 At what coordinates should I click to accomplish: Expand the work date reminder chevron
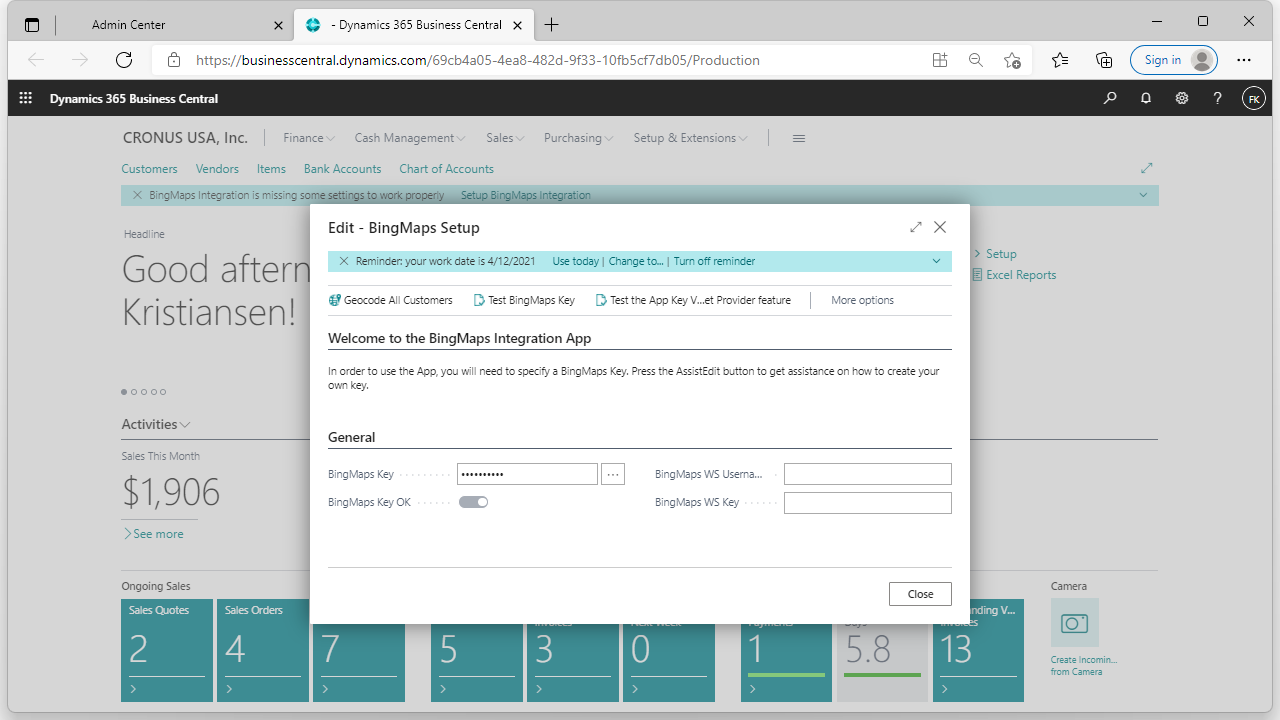(936, 261)
